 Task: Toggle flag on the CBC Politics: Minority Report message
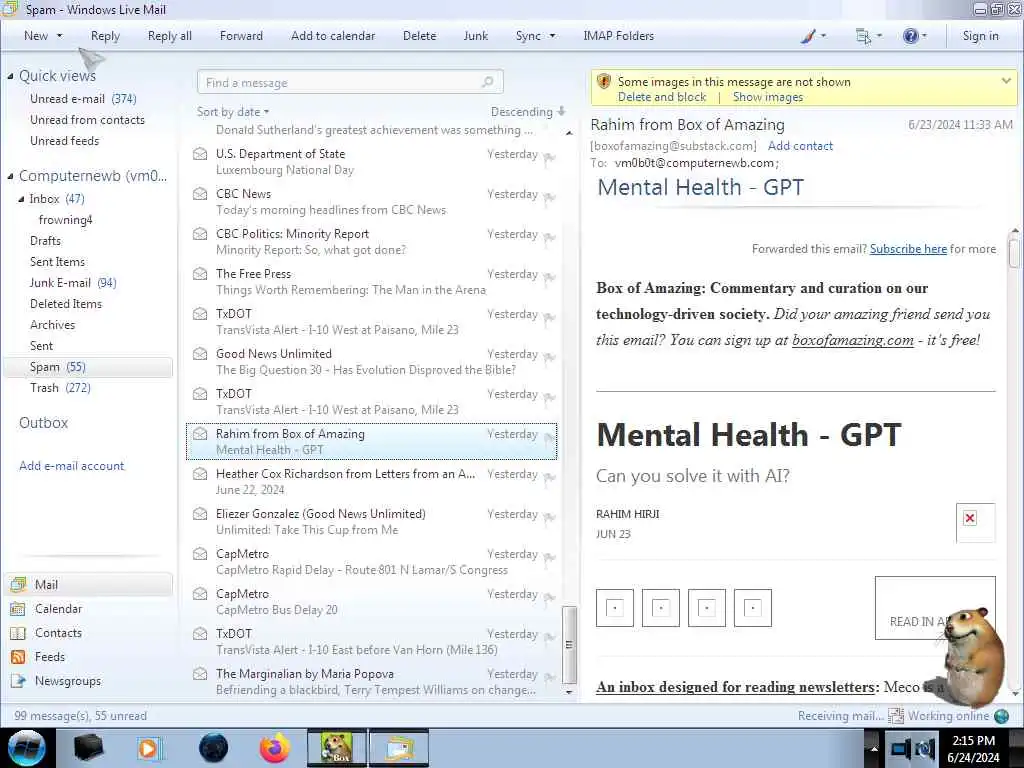549,238
